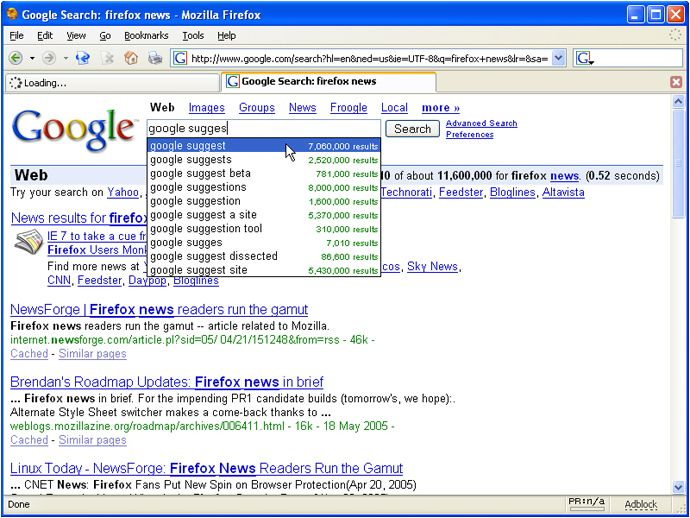Click the Google search query text field
Screen dimensions: 690x518
click(264, 128)
